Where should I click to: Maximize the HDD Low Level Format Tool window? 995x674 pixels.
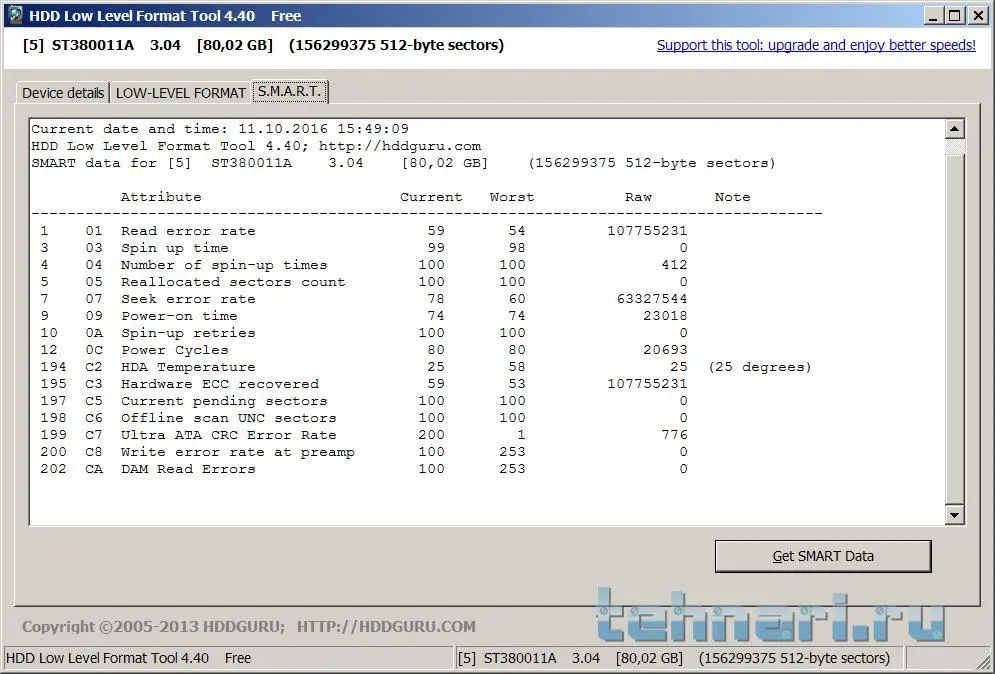tap(954, 16)
